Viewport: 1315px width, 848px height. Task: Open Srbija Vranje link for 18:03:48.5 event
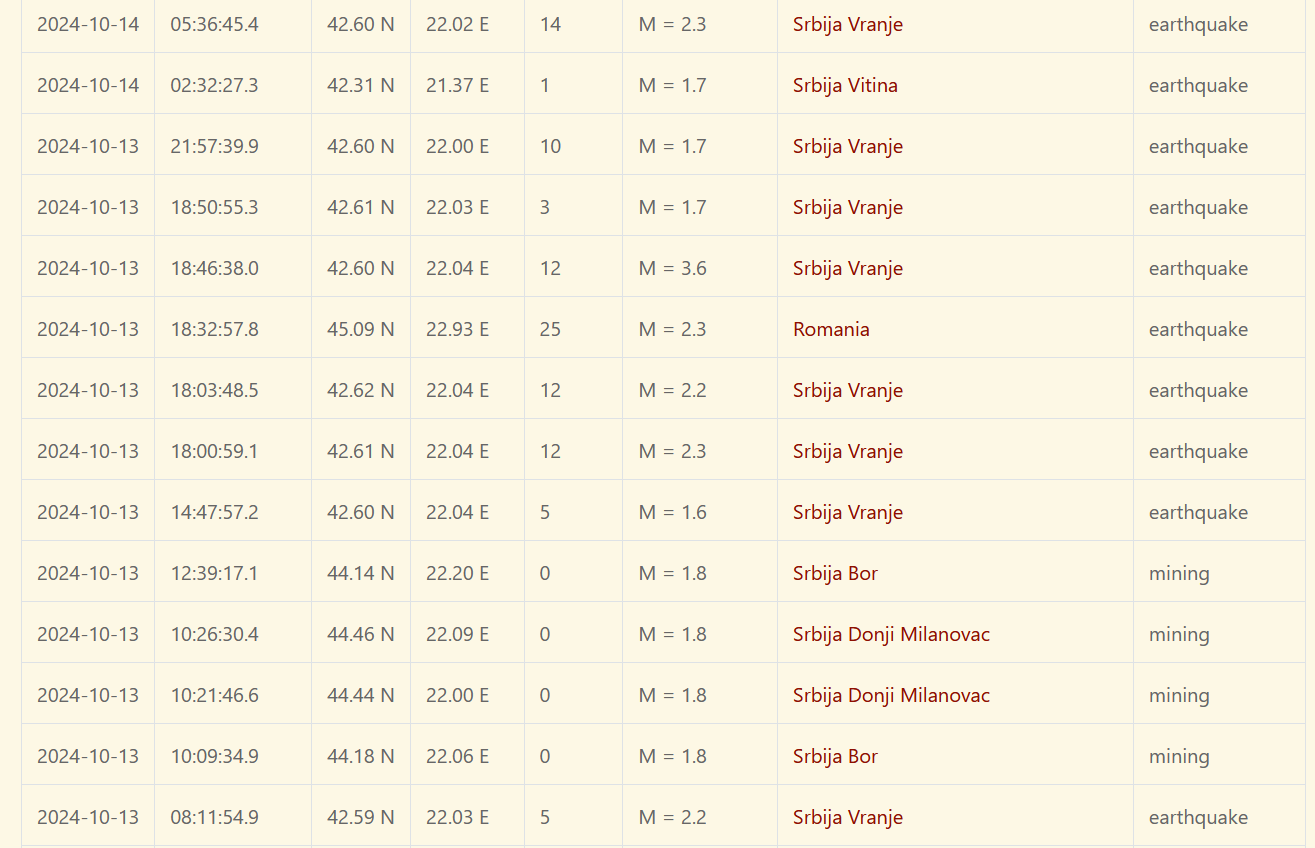(x=847, y=390)
